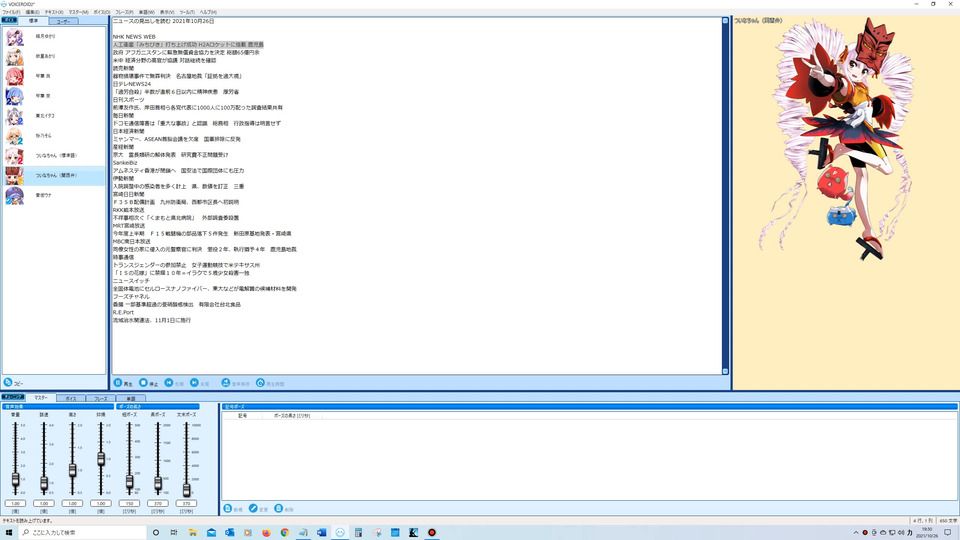Open the ツール(T) menu
The height and width of the screenshot is (540, 960).
point(187,12)
